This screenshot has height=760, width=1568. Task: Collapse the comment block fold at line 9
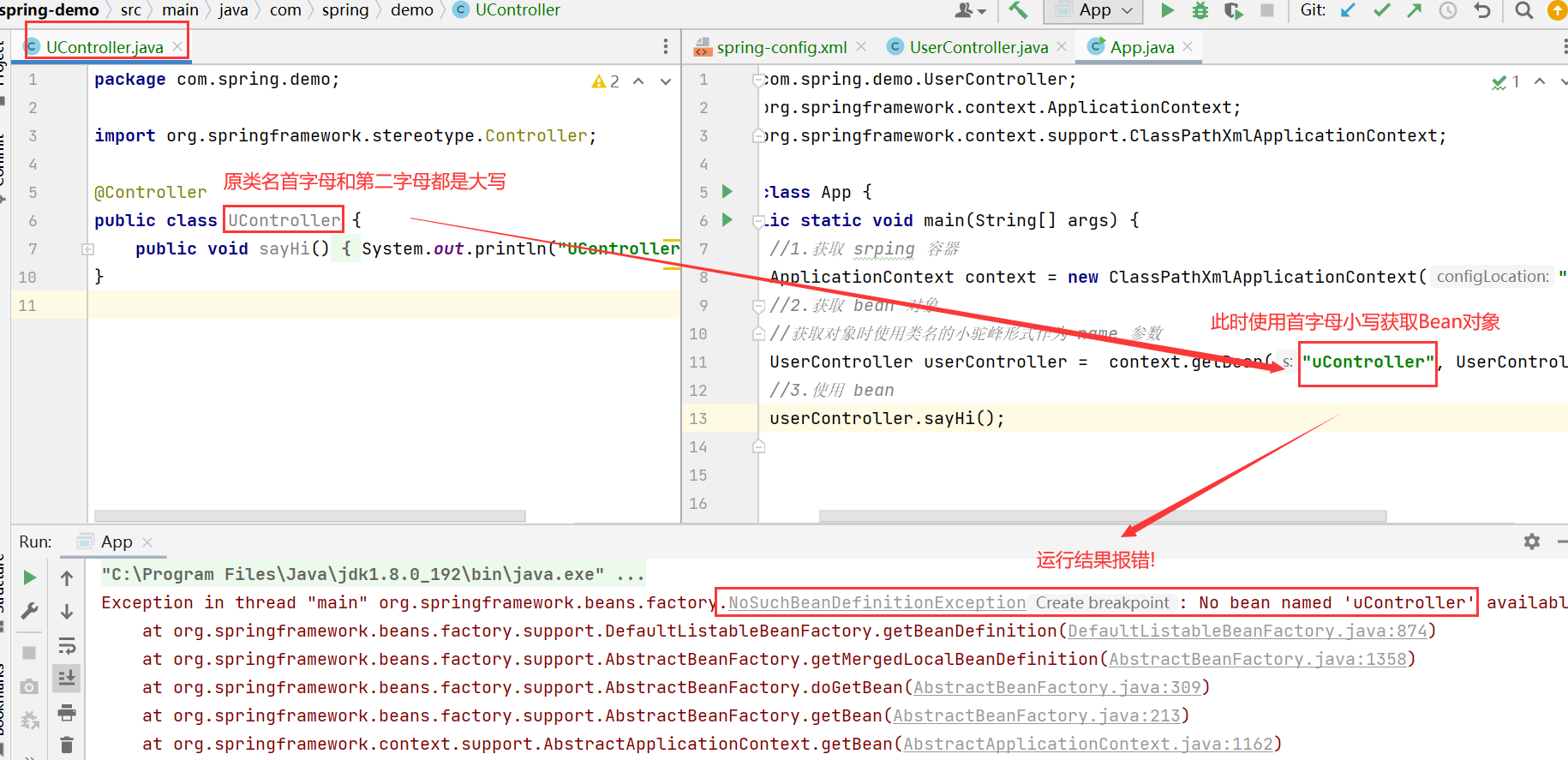point(758,306)
